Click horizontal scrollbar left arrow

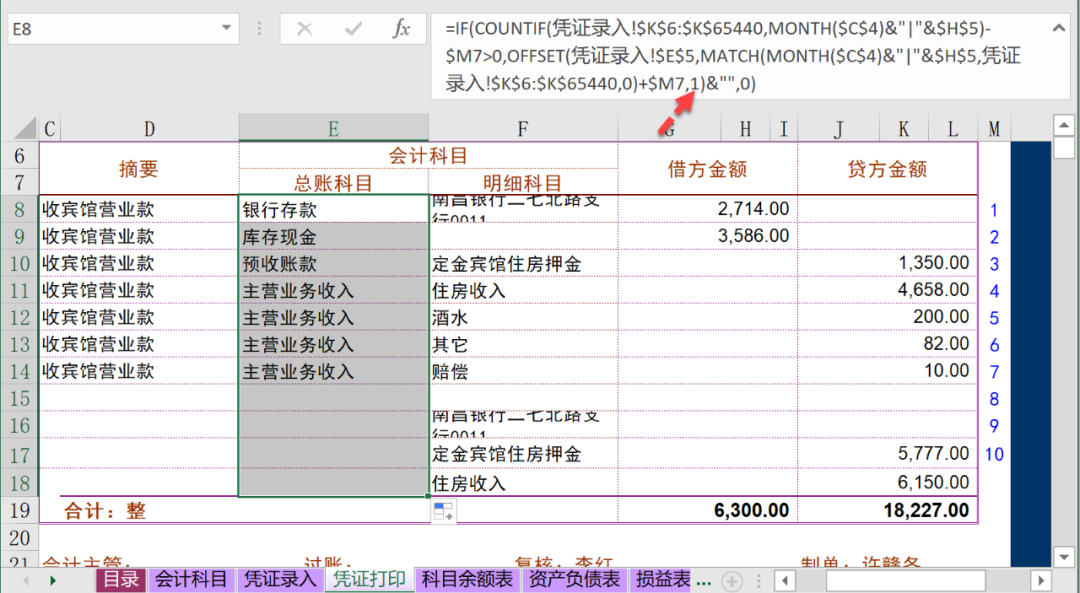click(785, 581)
